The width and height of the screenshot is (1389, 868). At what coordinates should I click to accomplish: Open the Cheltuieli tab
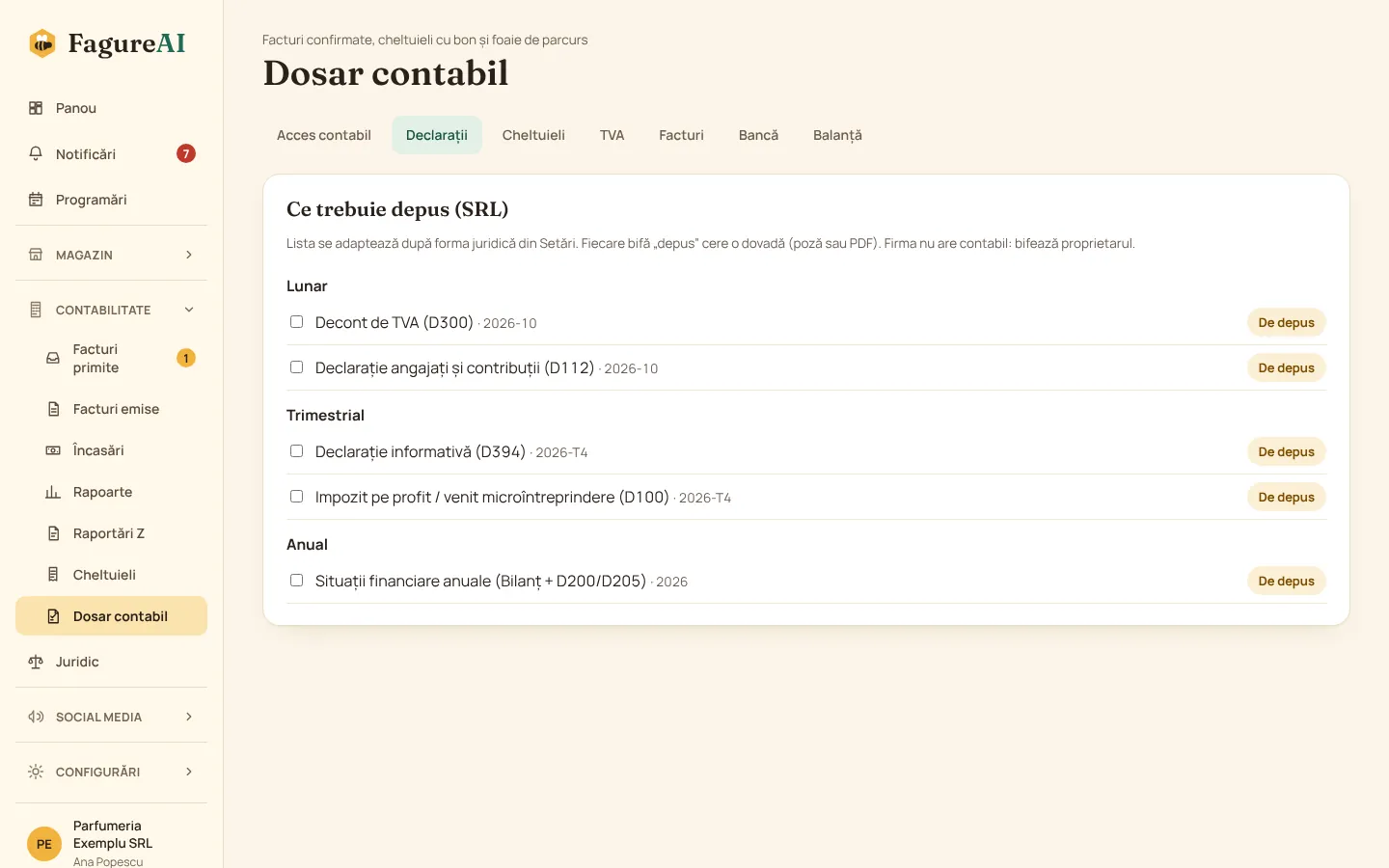point(533,135)
